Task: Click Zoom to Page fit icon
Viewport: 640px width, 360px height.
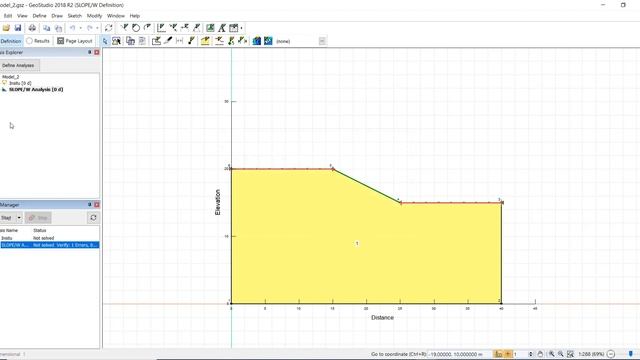Action: point(570,354)
